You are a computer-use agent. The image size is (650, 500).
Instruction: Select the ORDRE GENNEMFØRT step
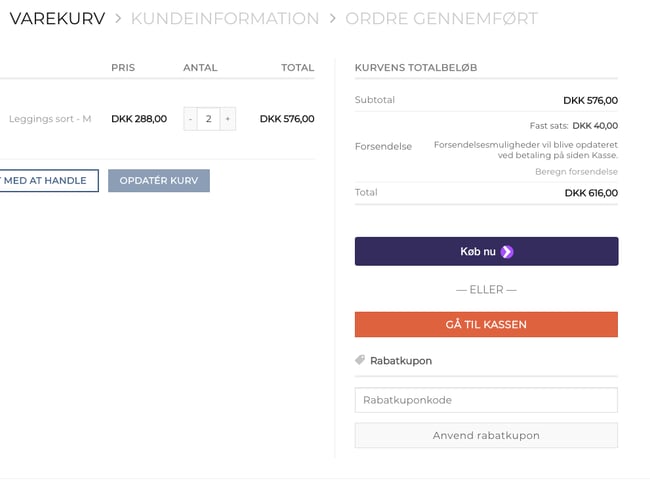pos(441,19)
